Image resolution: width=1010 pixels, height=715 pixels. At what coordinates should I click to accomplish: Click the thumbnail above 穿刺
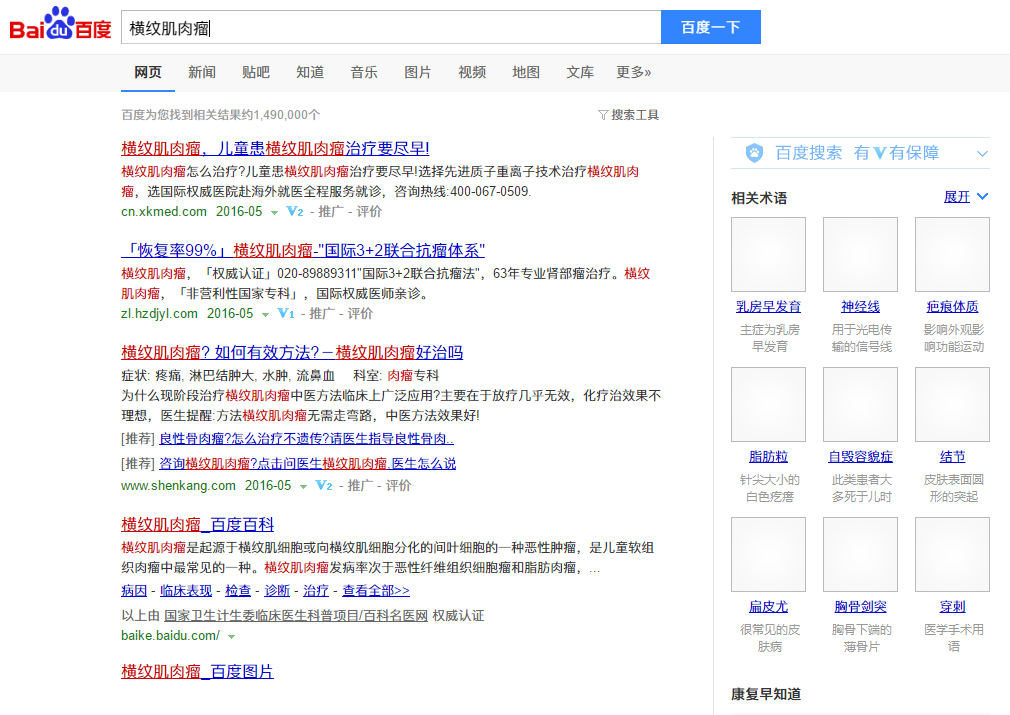[953, 555]
